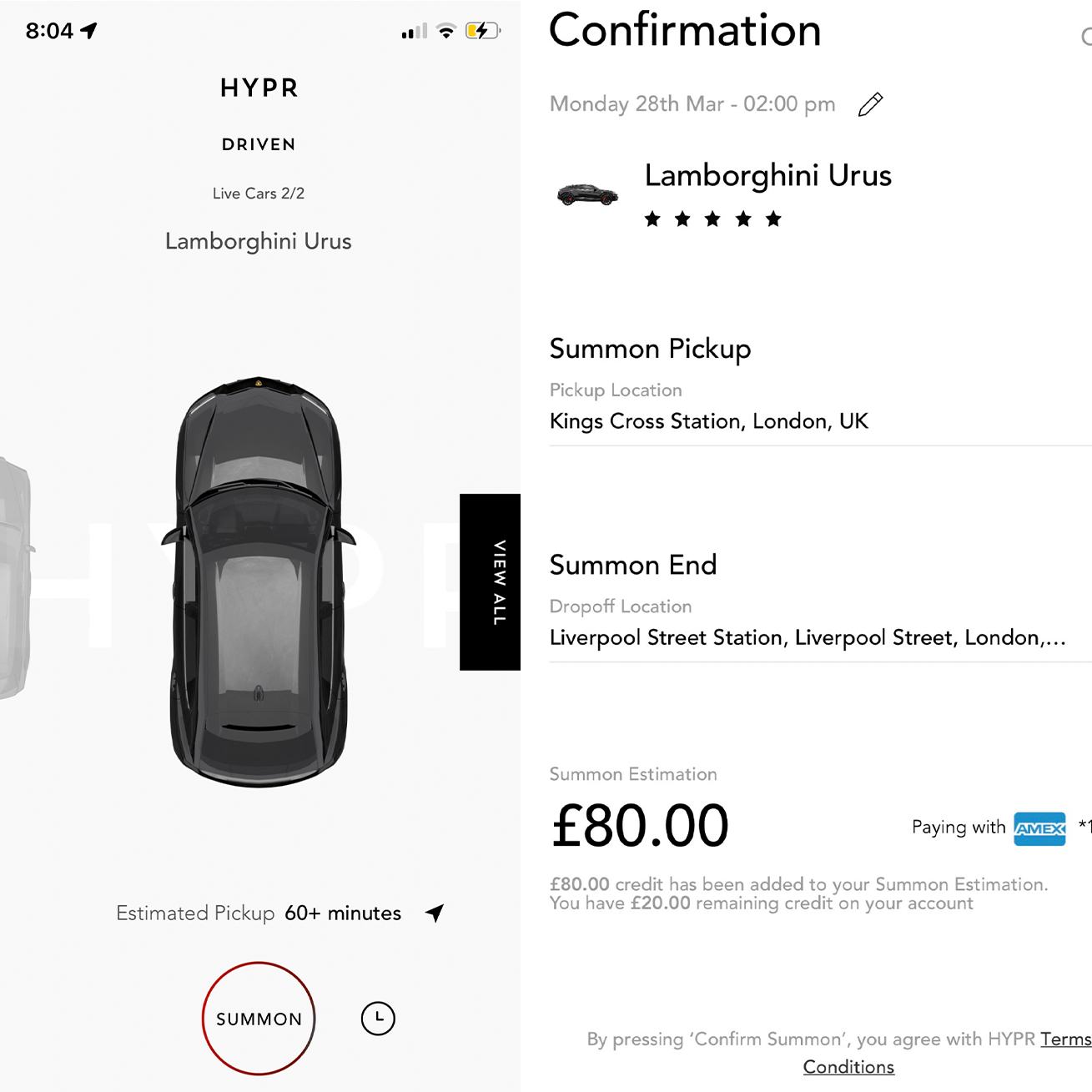Tap the pickup location arrow icon
Viewport: 1092px width, 1092px height.
[x=435, y=913]
